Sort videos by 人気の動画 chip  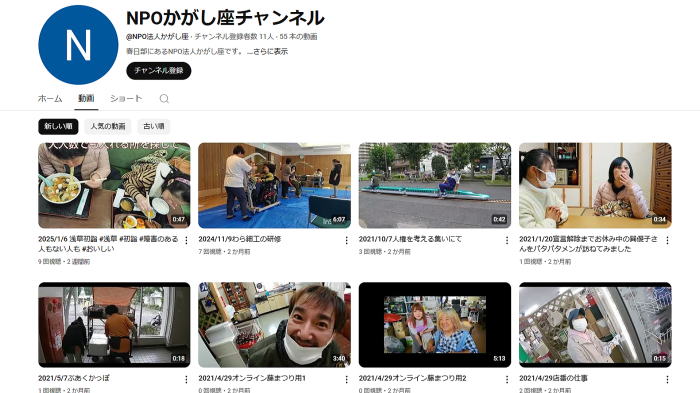(108, 126)
